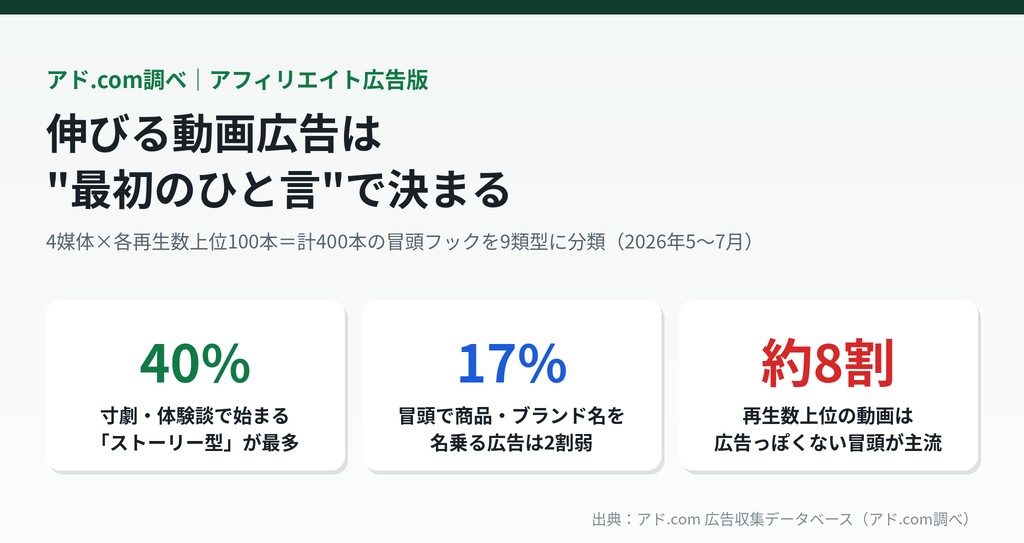This screenshot has width=1024, height=543.
Task: Click the text 広告っぽくない冒頭が主流
Action: point(827,442)
